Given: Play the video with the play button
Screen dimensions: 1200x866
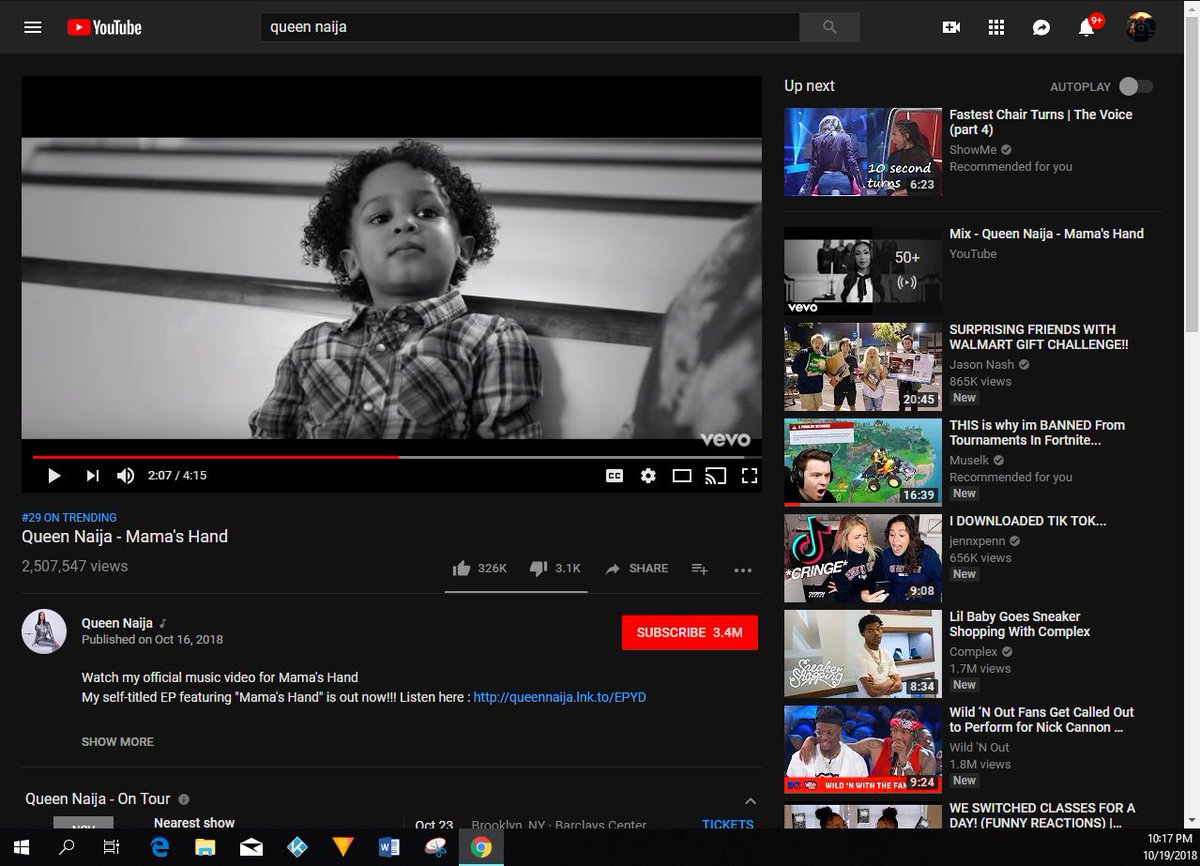Looking at the screenshot, I should [54, 476].
